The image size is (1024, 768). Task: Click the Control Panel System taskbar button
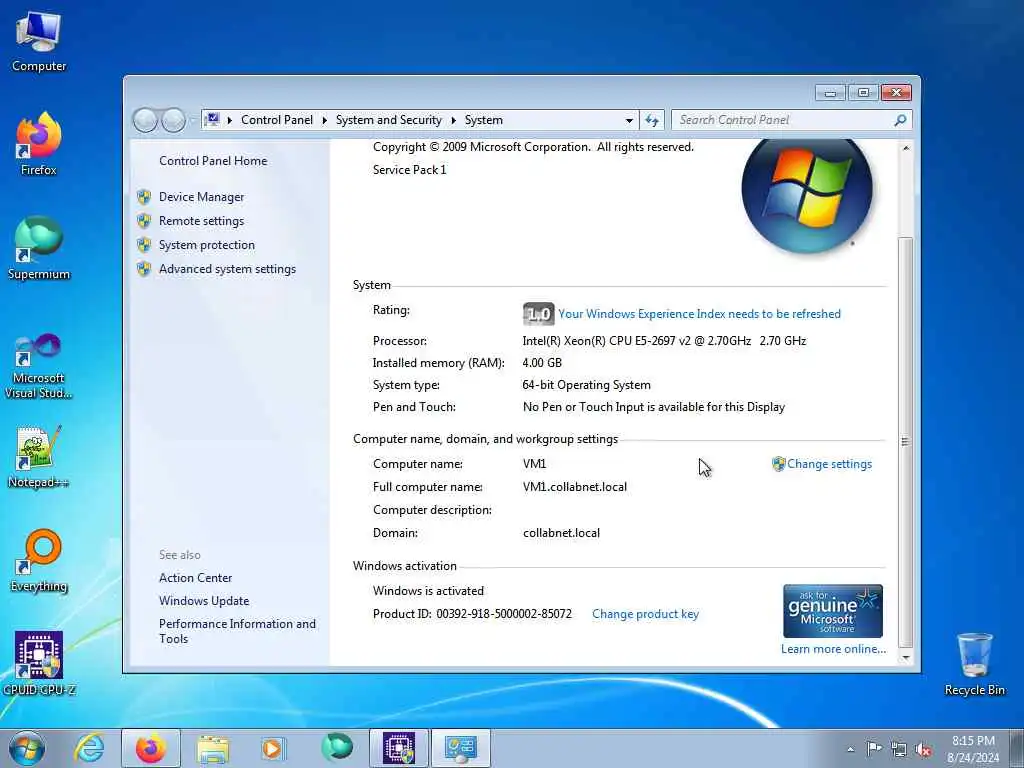click(x=460, y=748)
